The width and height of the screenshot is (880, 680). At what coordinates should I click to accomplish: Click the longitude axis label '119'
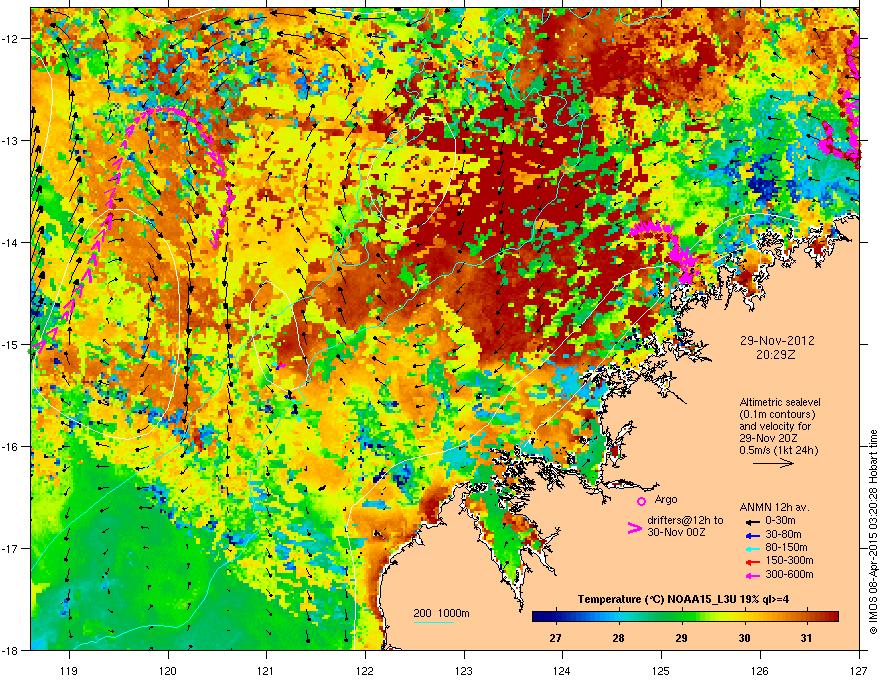(69, 670)
